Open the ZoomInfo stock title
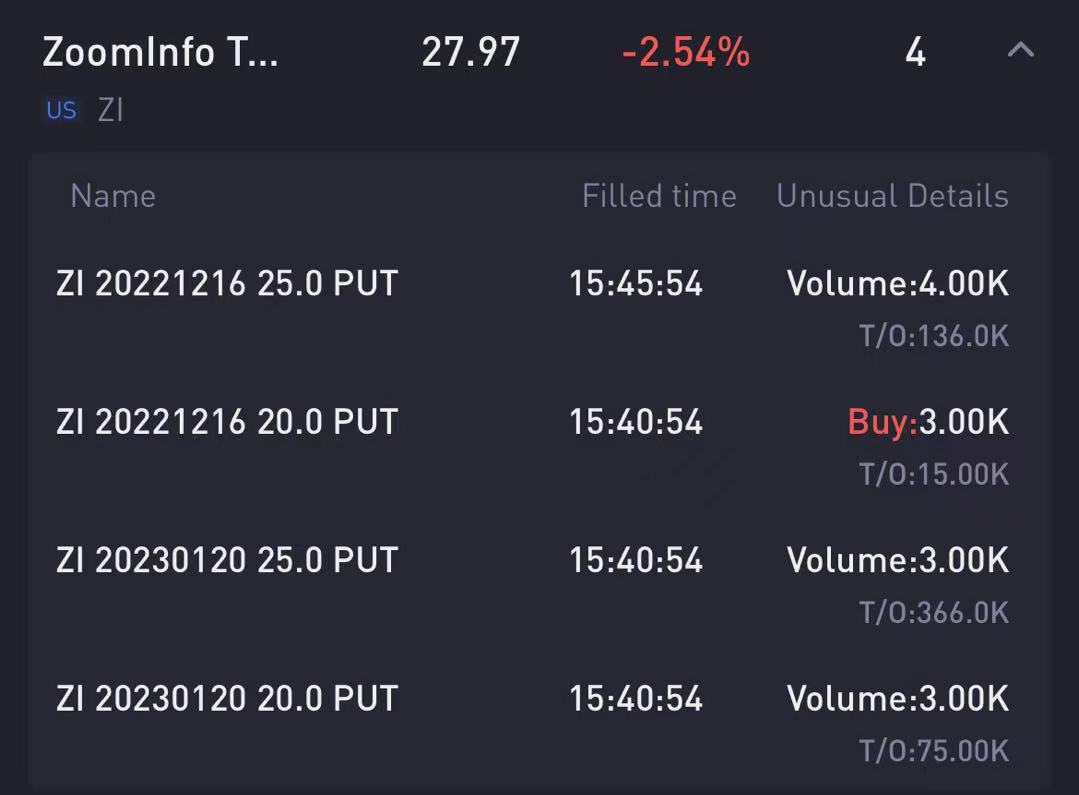The image size is (1079, 795). tap(160, 51)
